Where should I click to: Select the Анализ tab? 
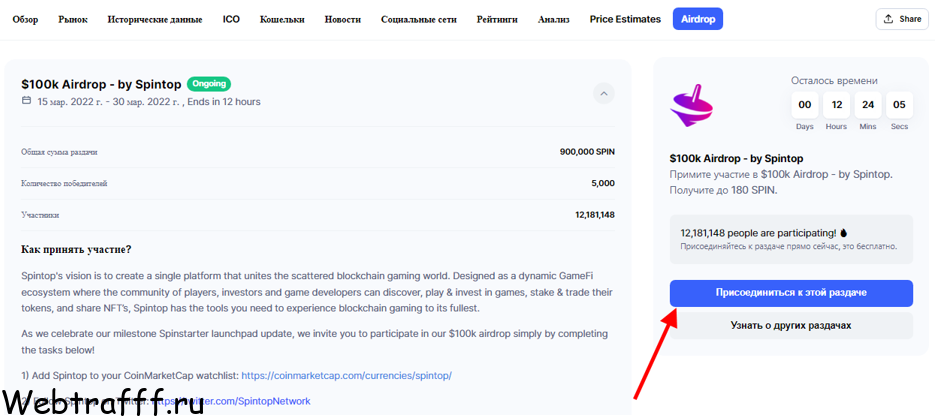[553, 19]
